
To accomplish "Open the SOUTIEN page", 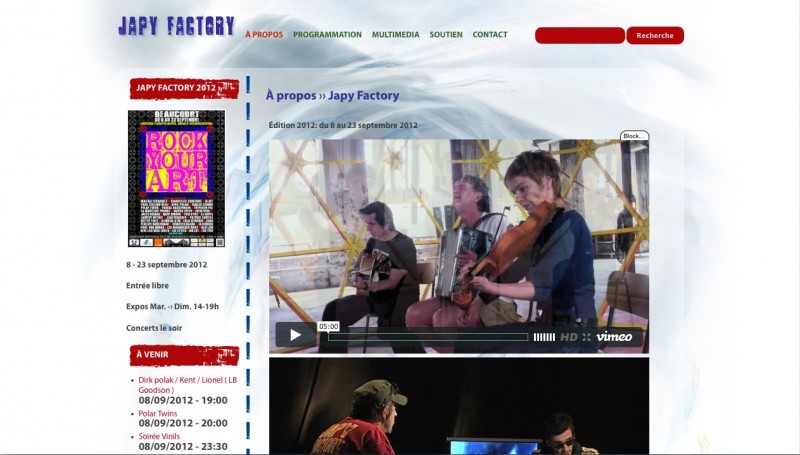I will coord(446,35).
